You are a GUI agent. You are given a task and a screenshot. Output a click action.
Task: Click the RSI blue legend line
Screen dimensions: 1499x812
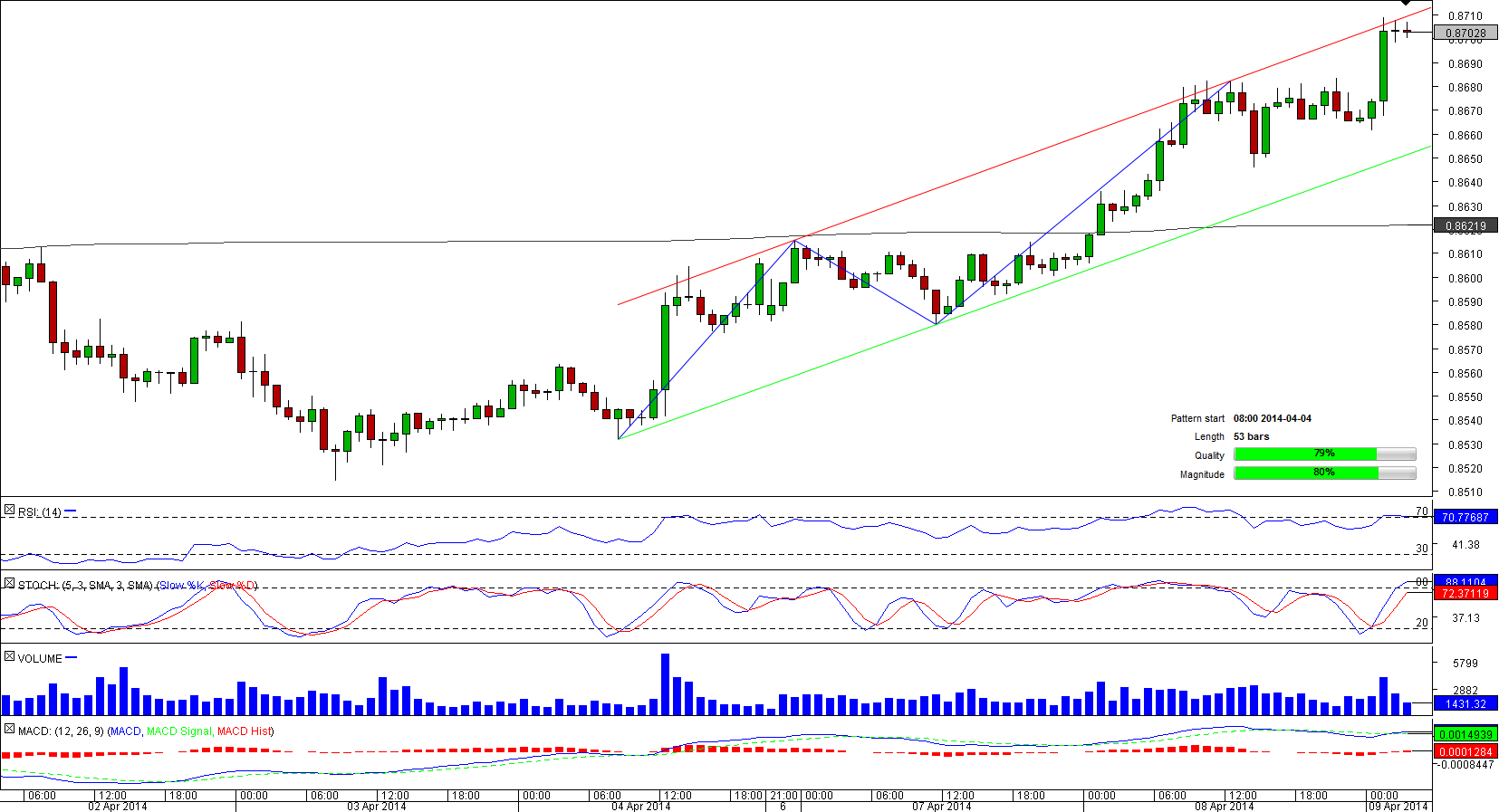[71, 511]
